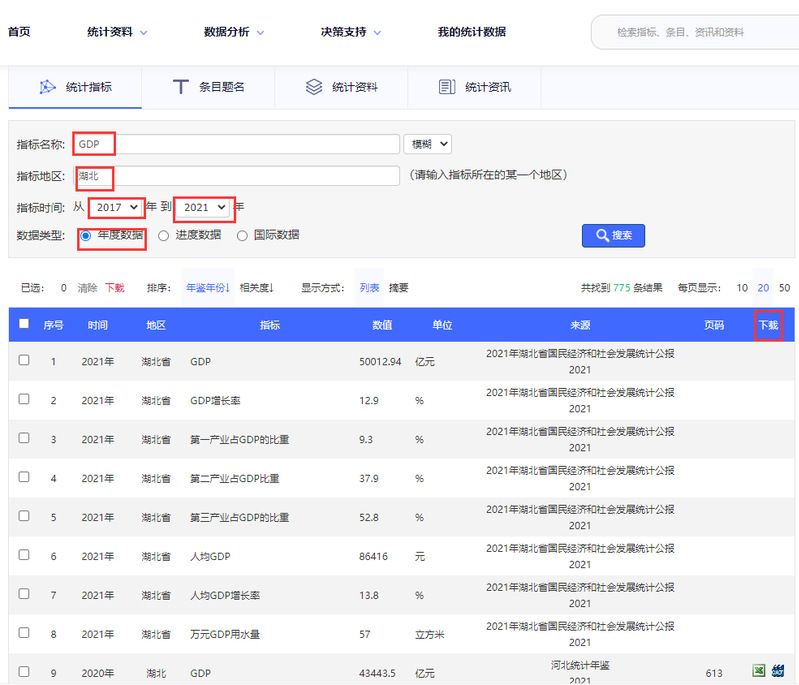Click the layered 统计资料 tab icon
Viewport: 799px width, 685px height.
(x=314, y=87)
